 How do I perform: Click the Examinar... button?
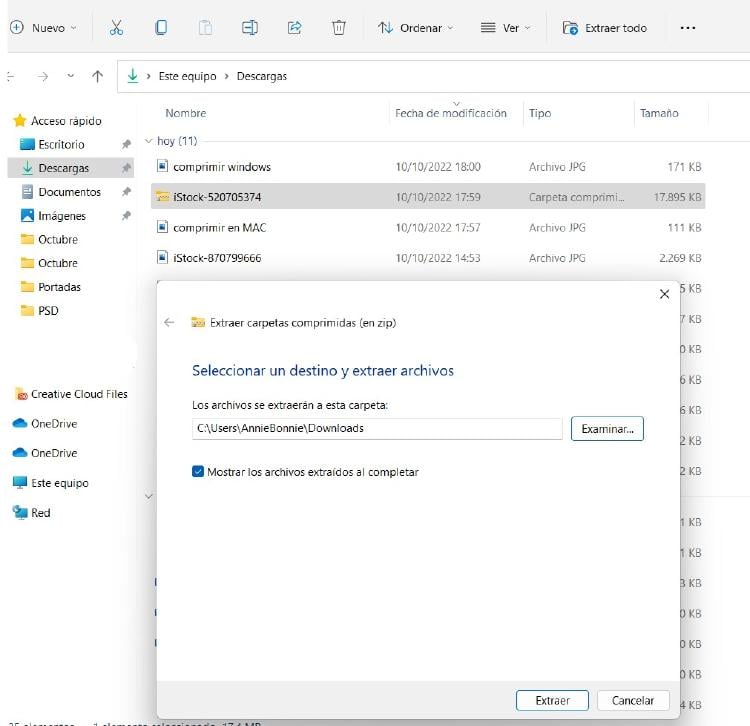coord(607,429)
